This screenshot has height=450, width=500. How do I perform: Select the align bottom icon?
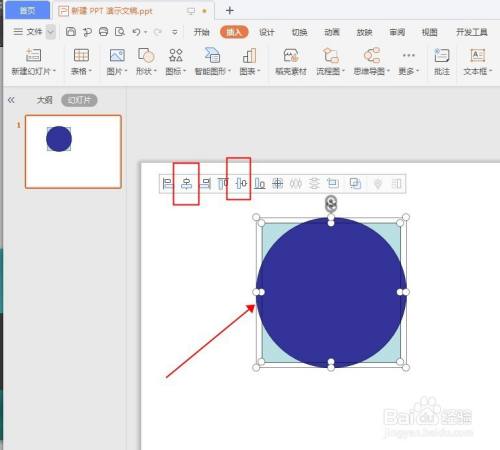pyautogui.click(x=260, y=183)
